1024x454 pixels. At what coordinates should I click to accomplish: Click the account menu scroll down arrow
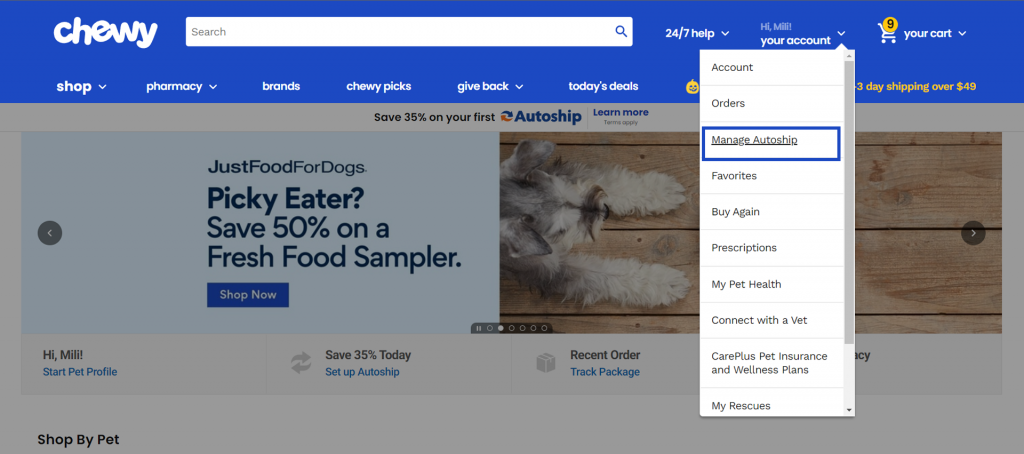(849, 410)
